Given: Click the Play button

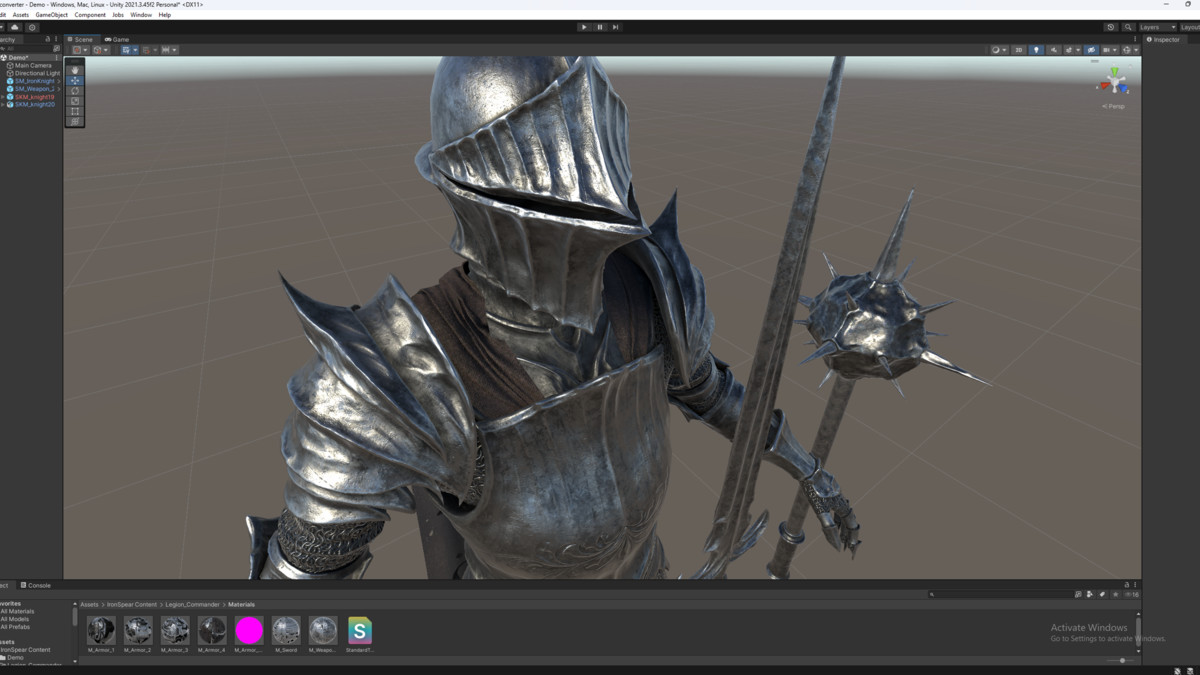Looking at the screenshot, I should tap(584, 27).
